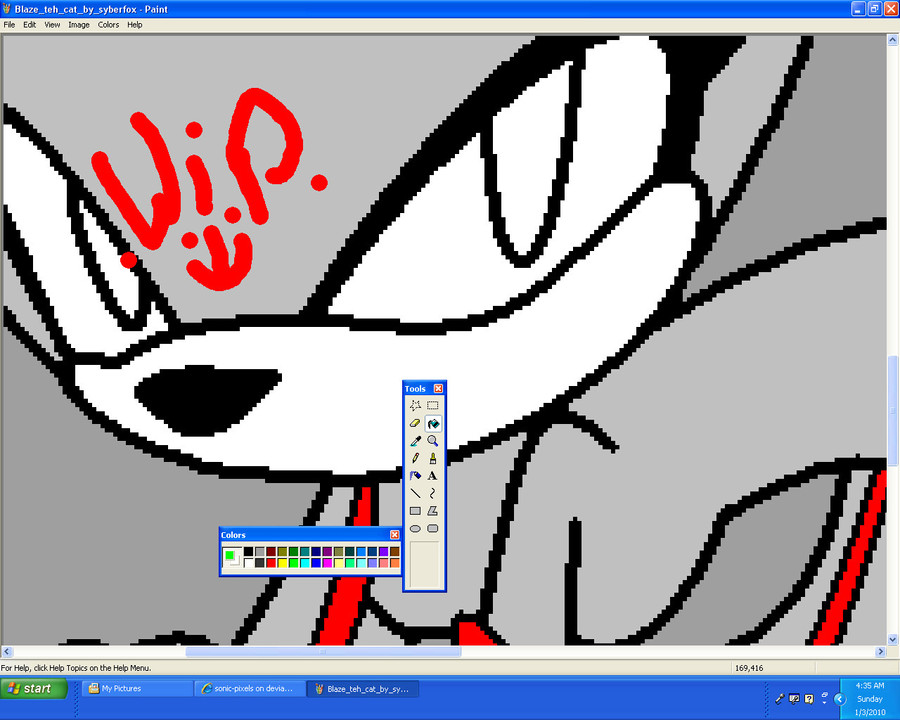Screen dimensions: 900x720
Task: Choose the Ellipse tool
Action: point(416,528)
